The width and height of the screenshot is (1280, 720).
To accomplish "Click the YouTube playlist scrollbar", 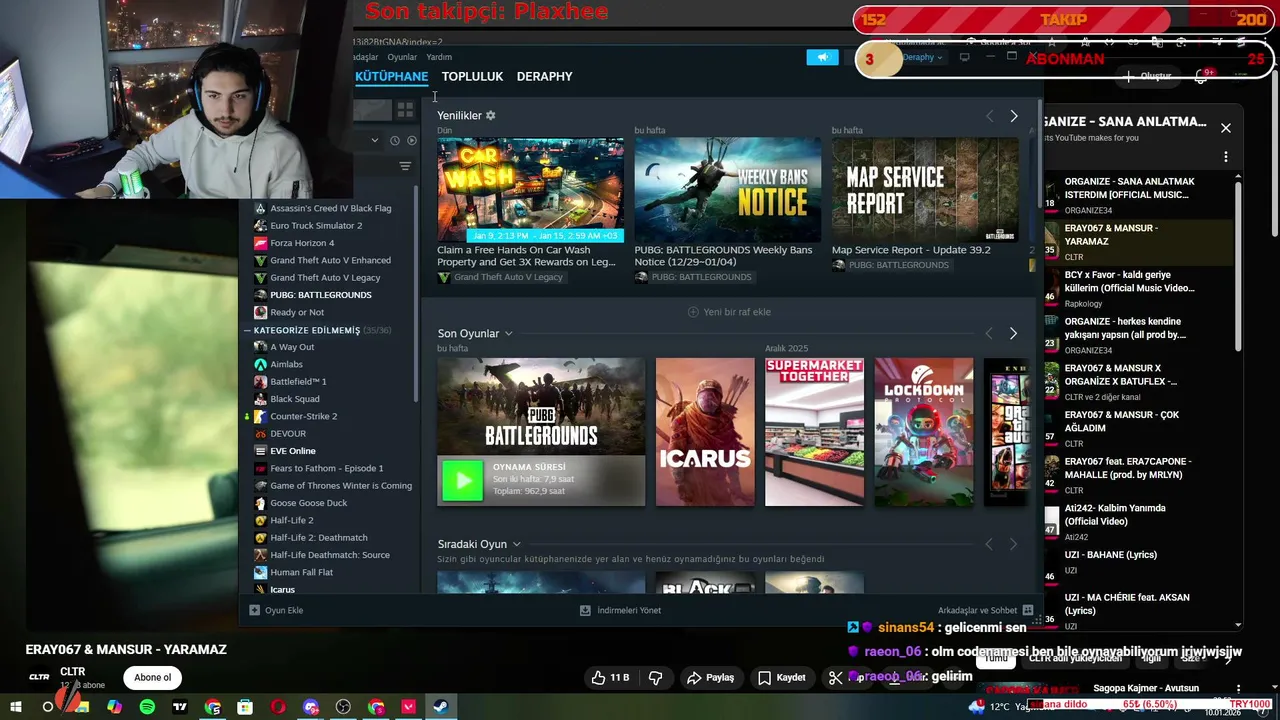I will click(1238, 265).
